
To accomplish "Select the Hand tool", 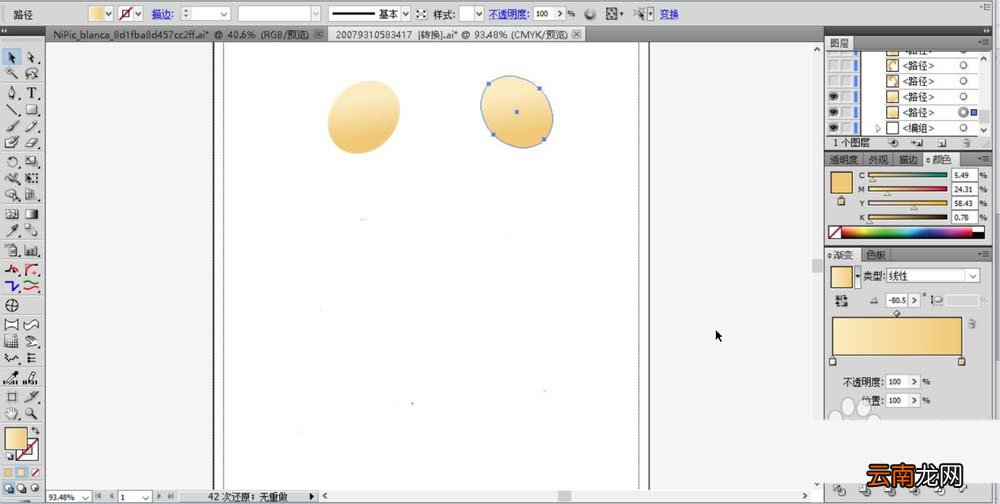I will [x=11, y=413].
